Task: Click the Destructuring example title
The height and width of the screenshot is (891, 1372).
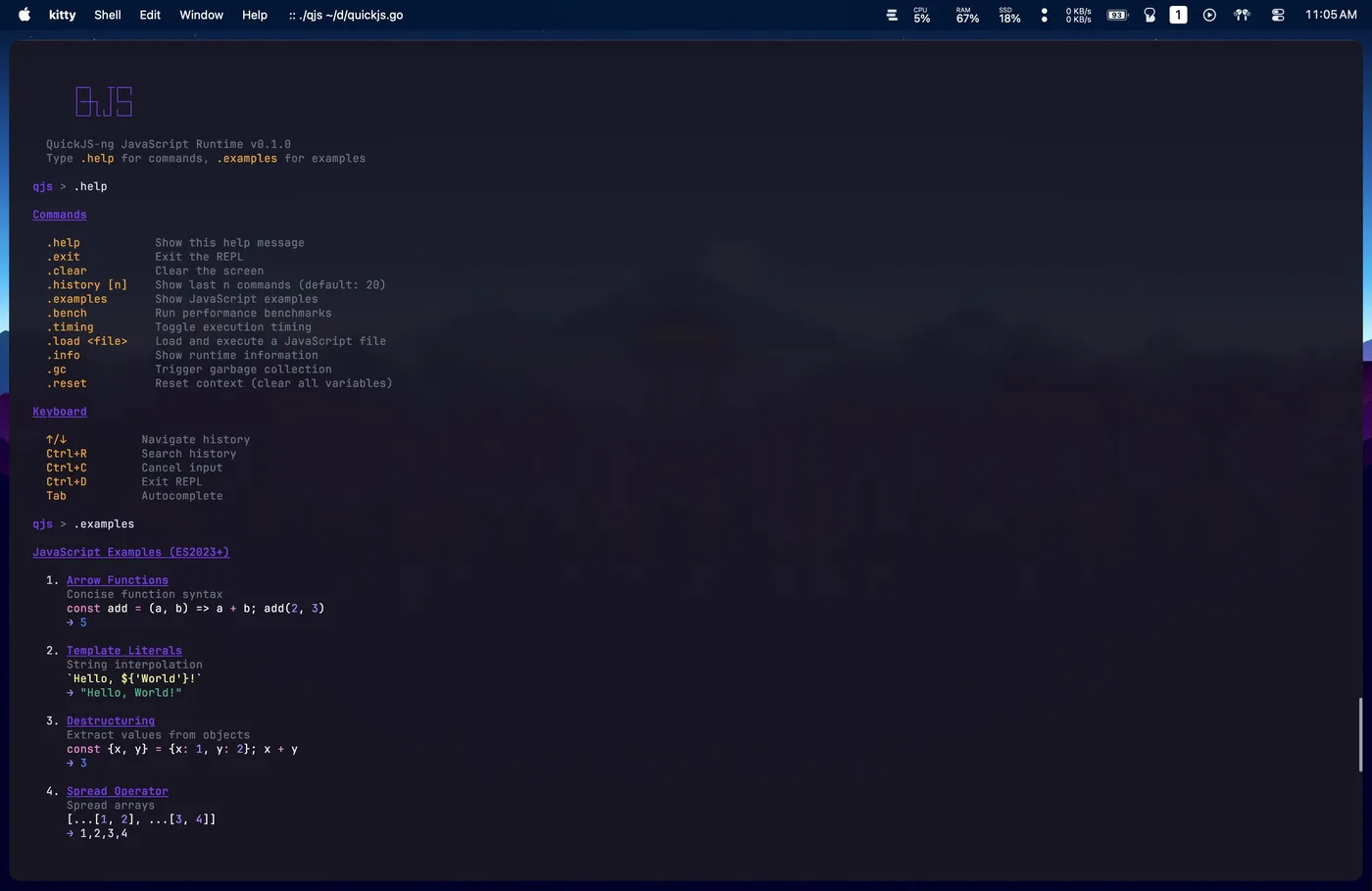Action: tap(111, 721)
